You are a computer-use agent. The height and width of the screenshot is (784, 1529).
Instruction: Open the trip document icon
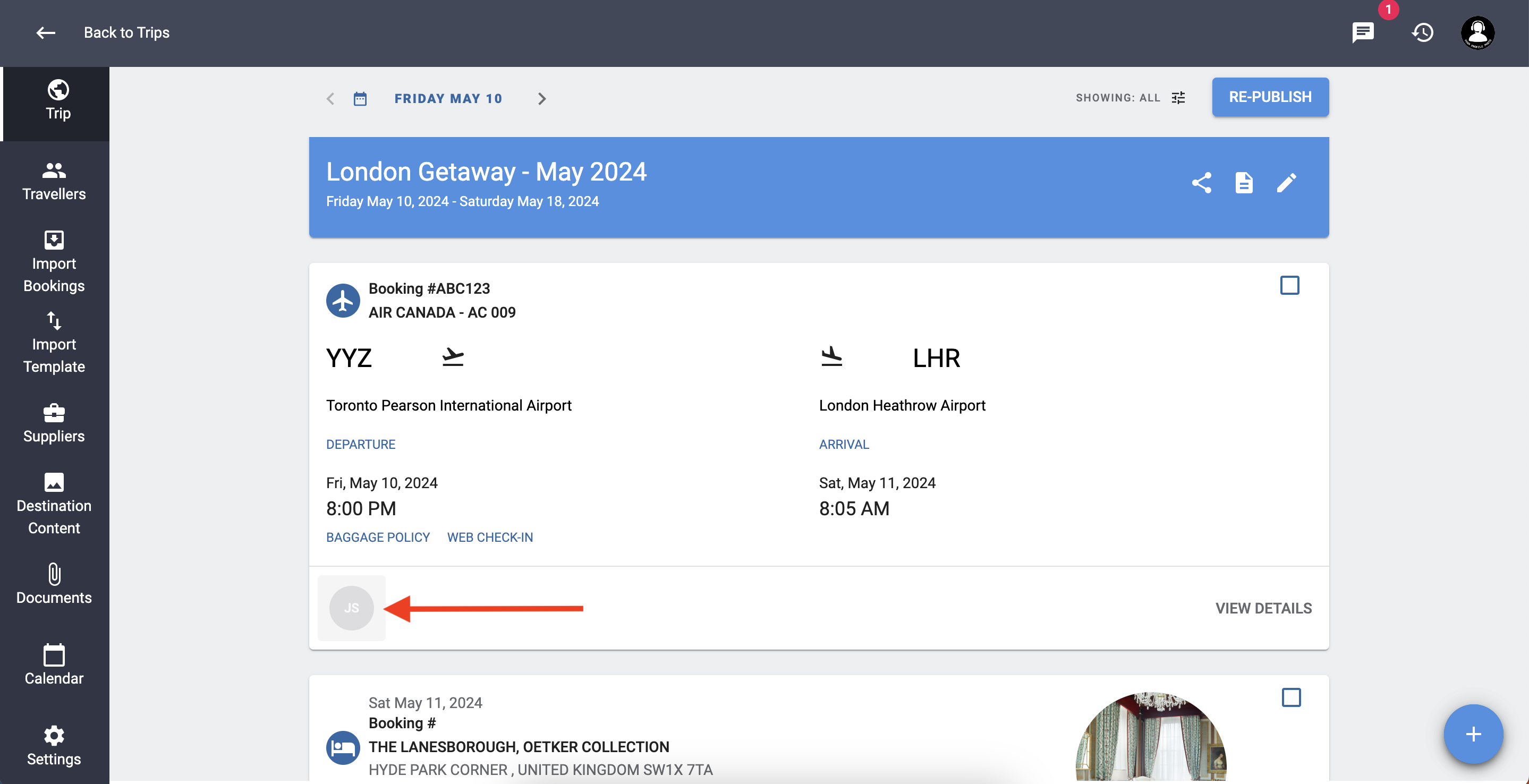[x=1244, y=183]
